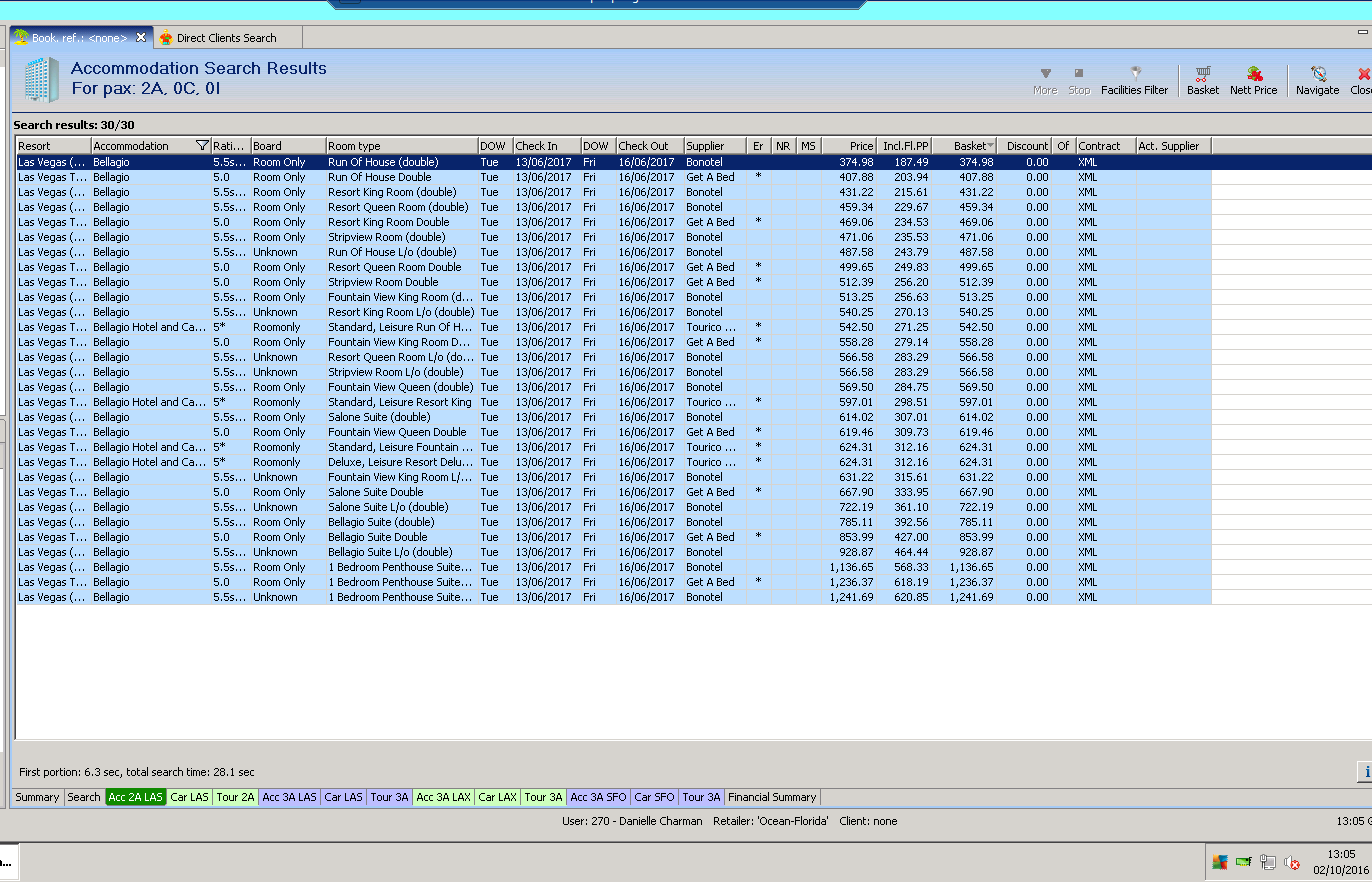The width and height of the screenshot is (1372, 882).
Task: Switch to the Car LAX tab
Action: pyautogui.click(x=497, y=797)
